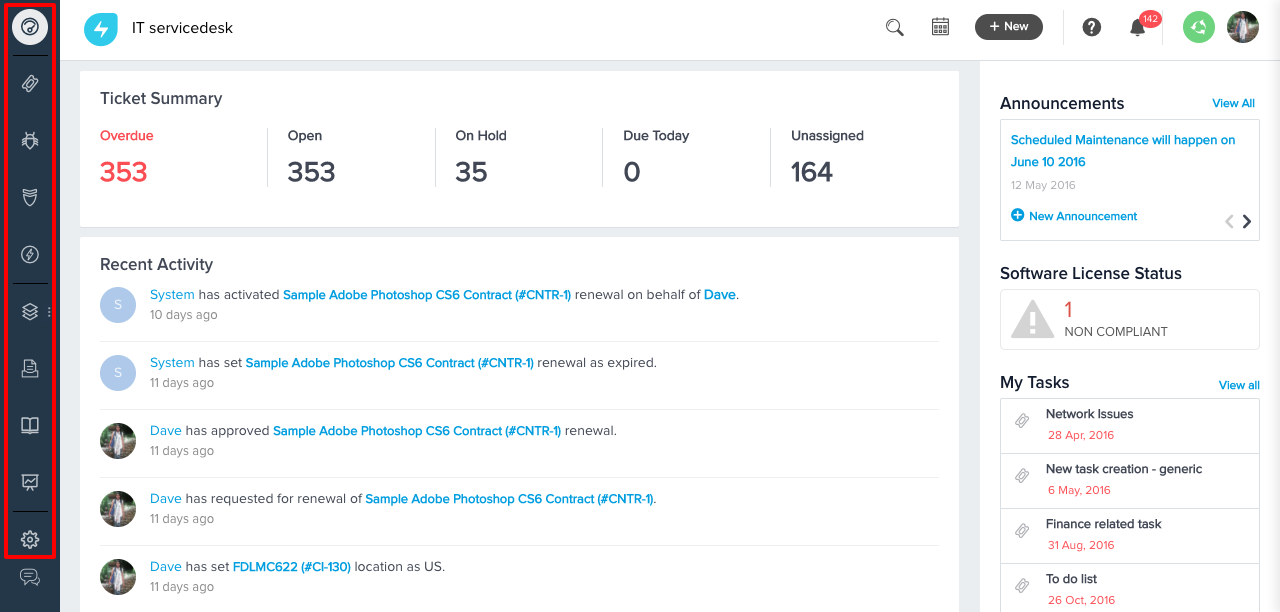Open the user profile avatar menu
The image size is (1280, 612).
pyautogui.click(x=1243, y=27)
